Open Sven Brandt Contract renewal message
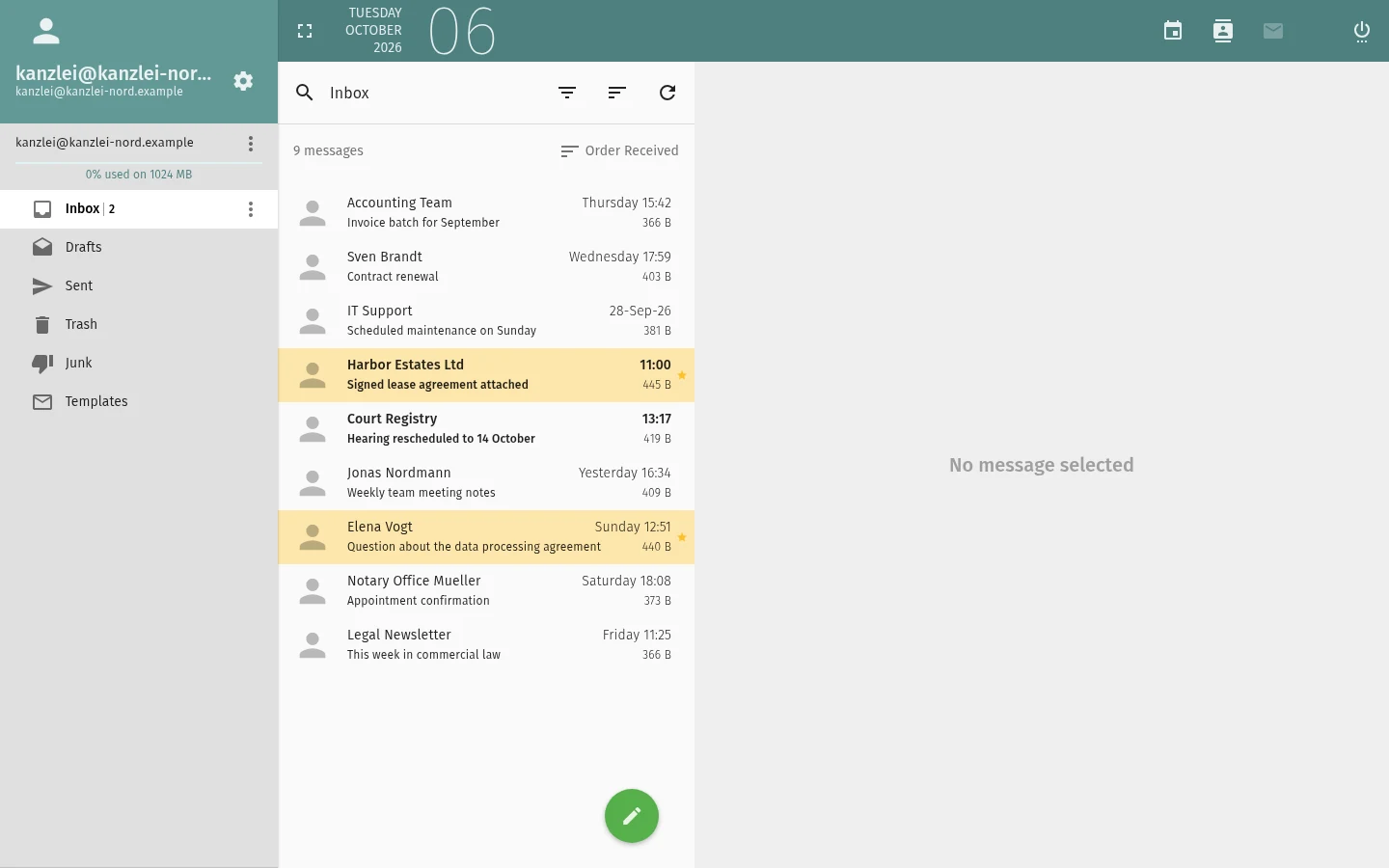Screen dimensions: 1389x868 click(486, 267)
